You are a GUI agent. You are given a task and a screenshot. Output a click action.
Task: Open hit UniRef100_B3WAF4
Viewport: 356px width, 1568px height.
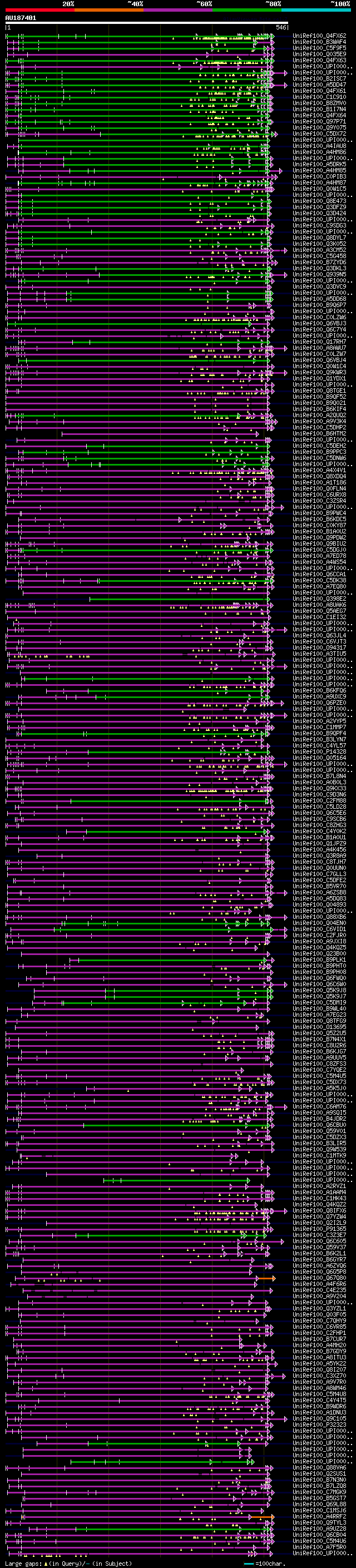[x=319, y=42]
